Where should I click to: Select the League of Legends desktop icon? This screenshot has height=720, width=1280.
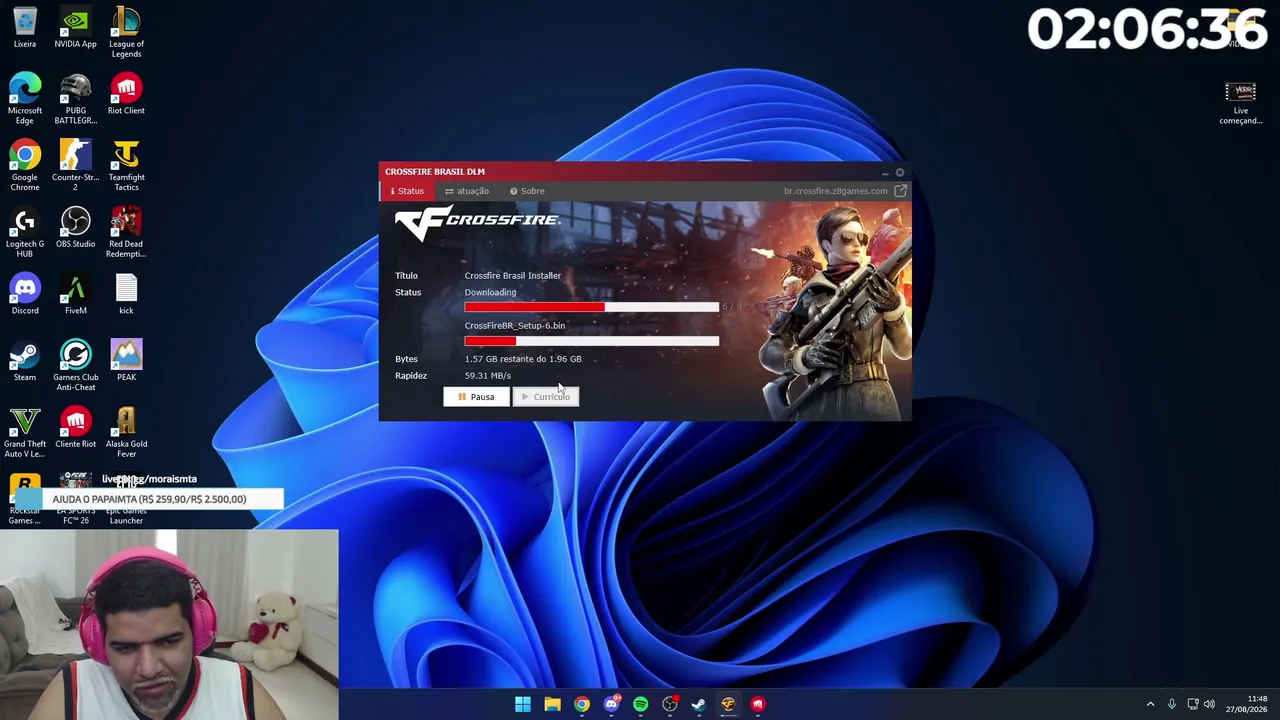click(x=126, y=33)
